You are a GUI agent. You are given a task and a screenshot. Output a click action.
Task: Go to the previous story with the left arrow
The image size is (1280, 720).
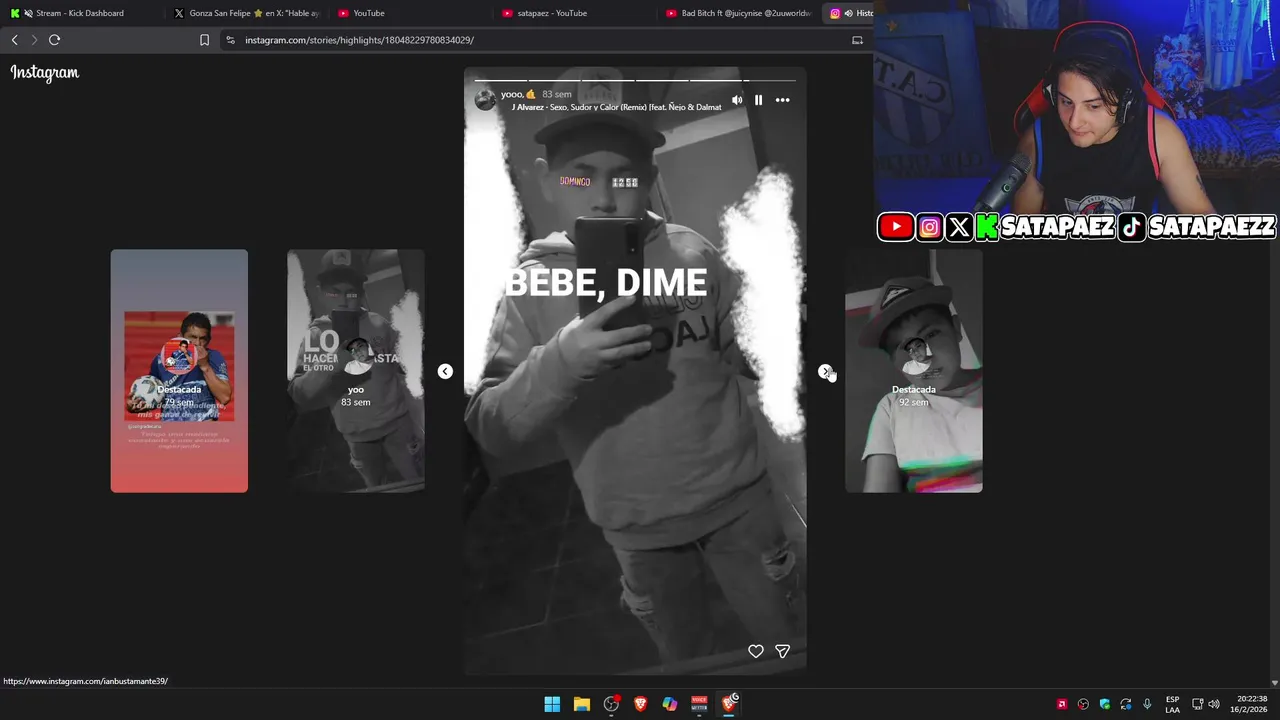[x=445, y=371]
